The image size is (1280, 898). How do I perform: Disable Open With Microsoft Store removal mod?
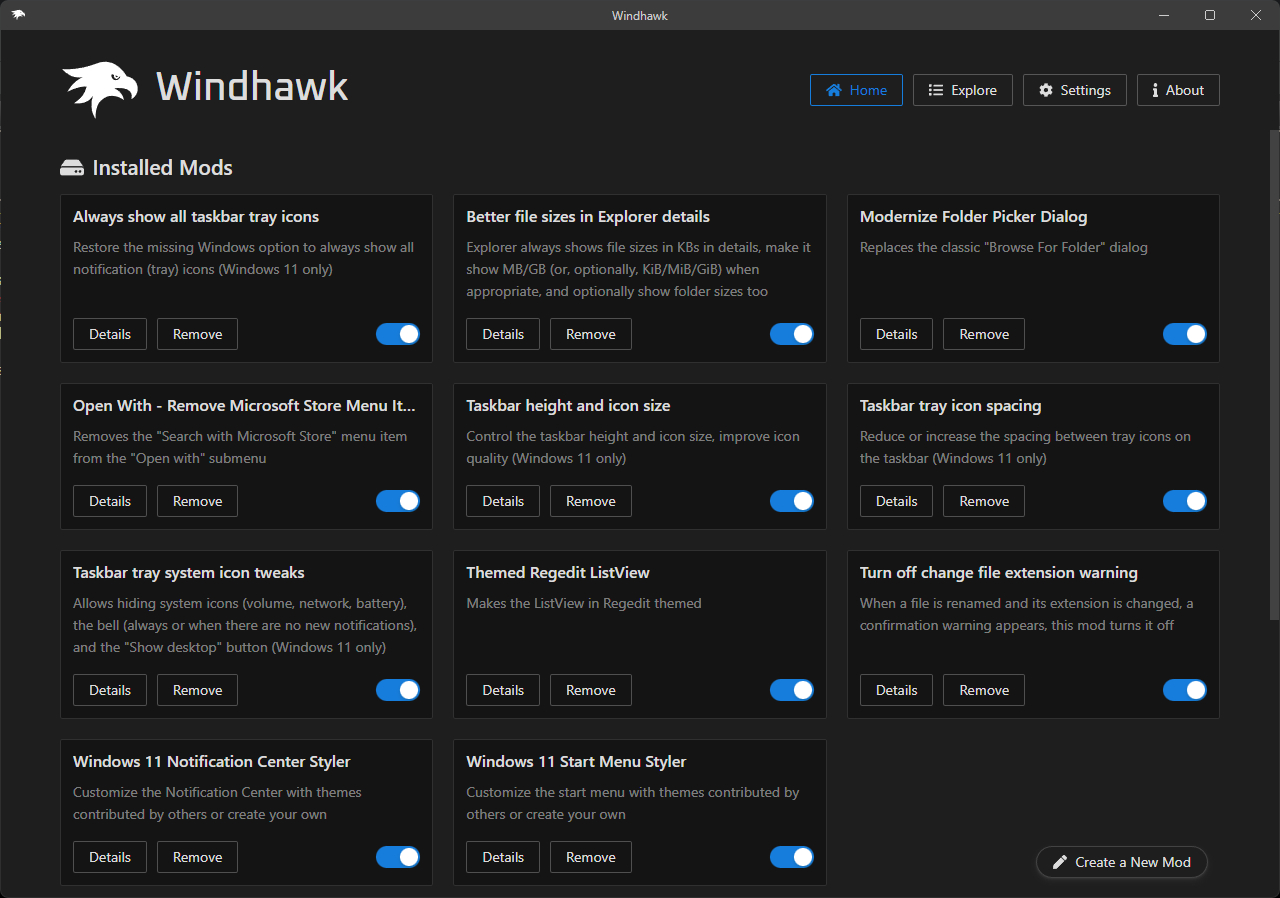[x=398, y=501]
